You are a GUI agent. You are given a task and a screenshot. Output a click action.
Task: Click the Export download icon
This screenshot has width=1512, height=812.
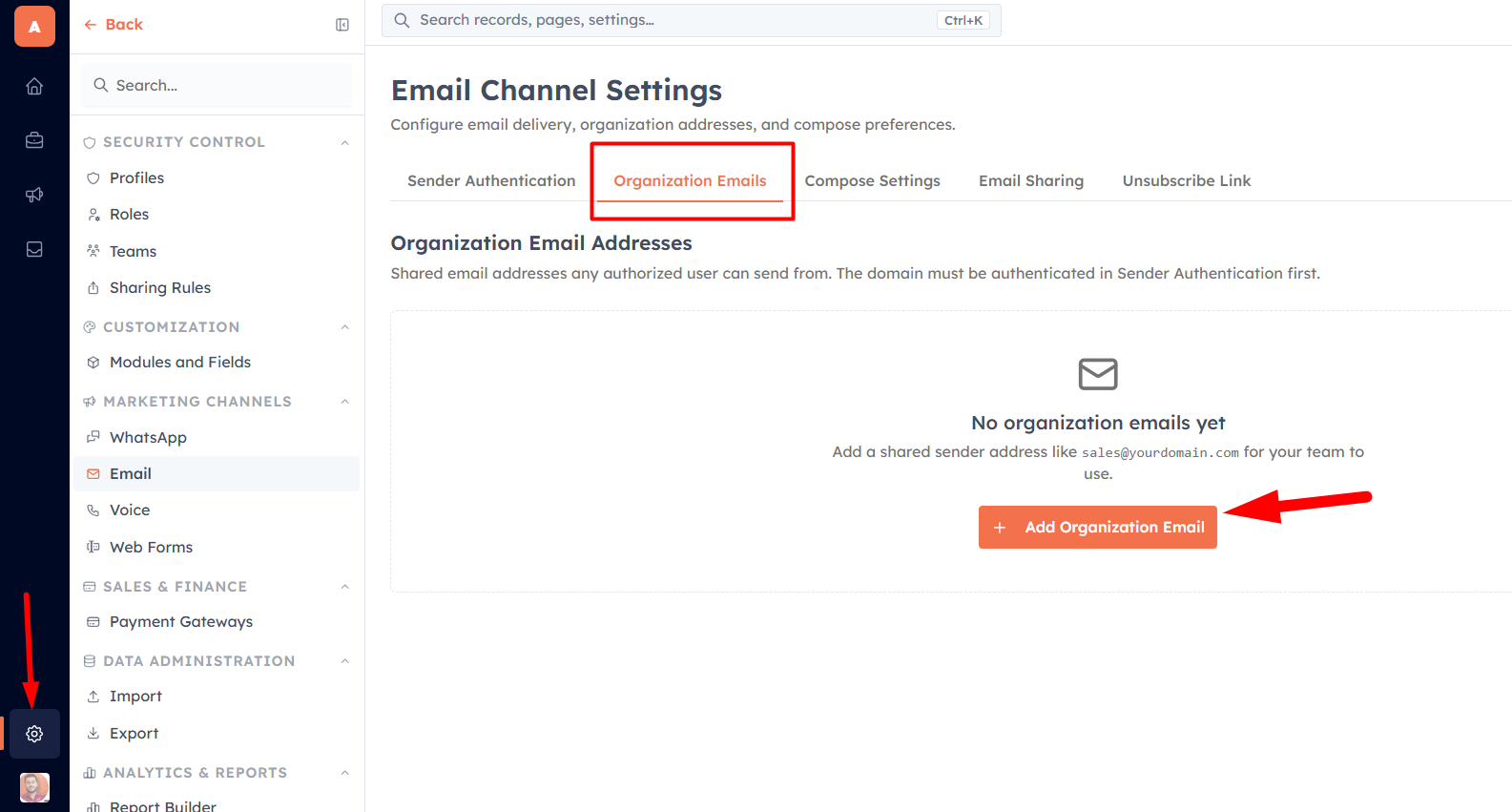93,734
